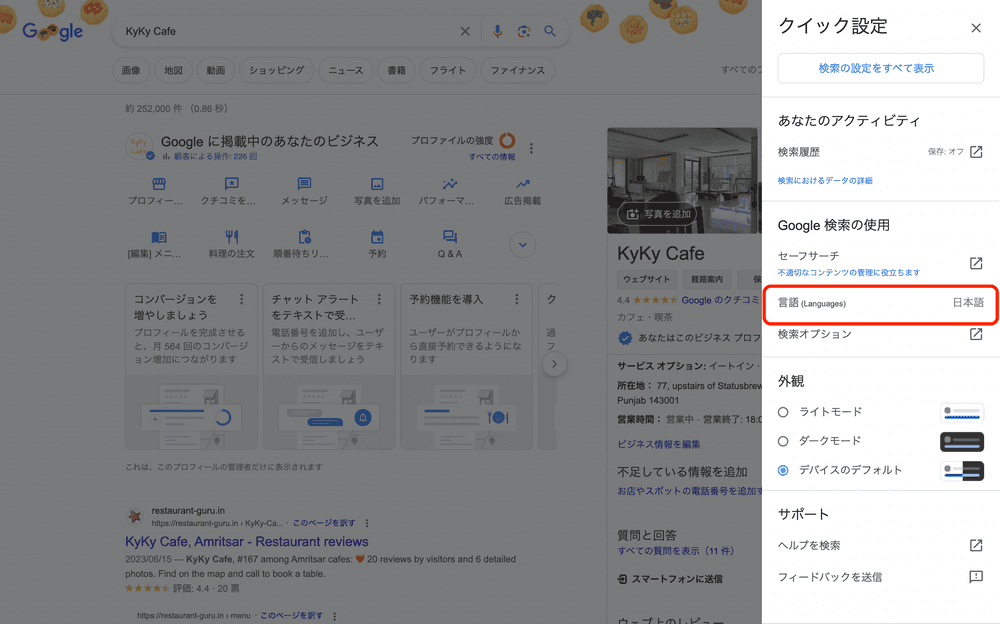The width and height of the screenshot is (1000, 624).
Task: Open the 言語 (Languages) setting row
Action: 880,303
